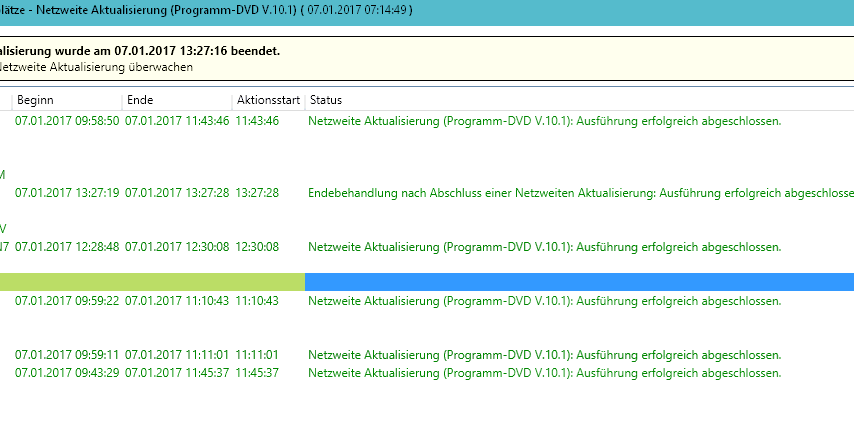Select the row starting 07.01.2017 09:58:50
Viewport: 854px width, 431px height.
67,121
